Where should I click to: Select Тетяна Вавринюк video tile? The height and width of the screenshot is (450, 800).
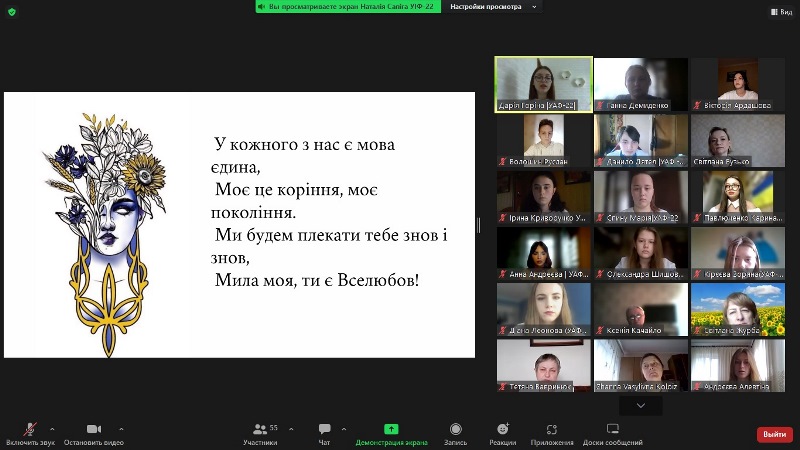click(544, 365)
